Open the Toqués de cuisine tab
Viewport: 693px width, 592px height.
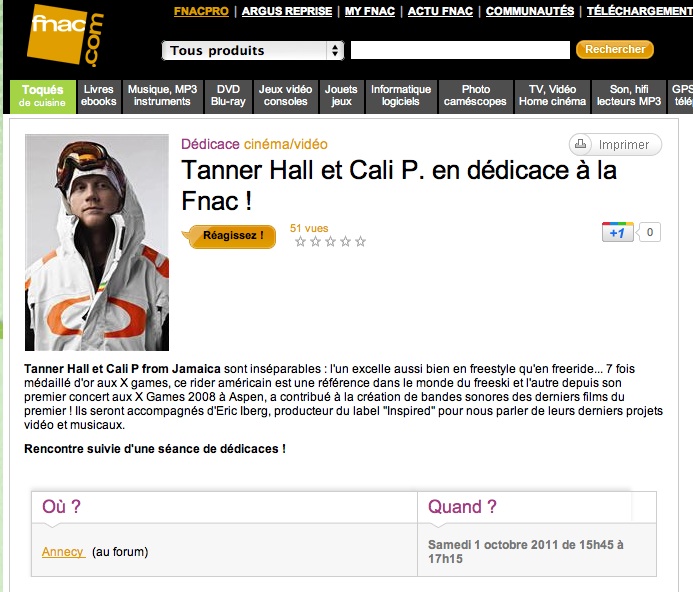43,96
